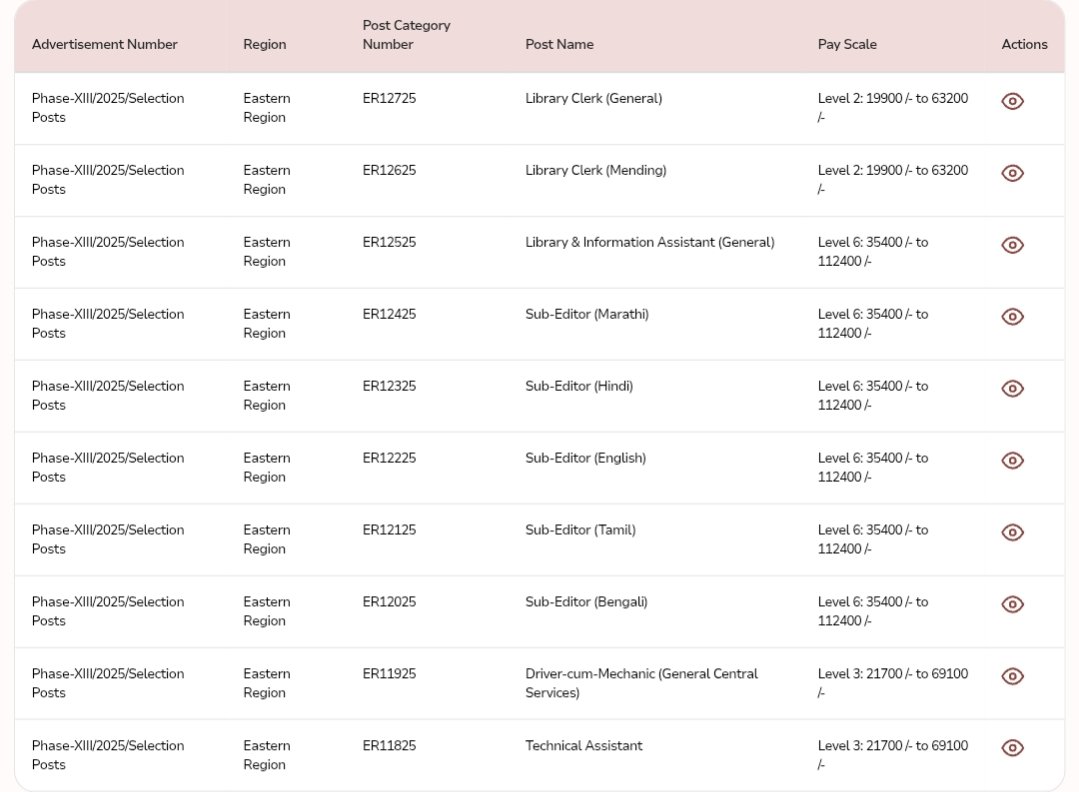Screen dimensions: 1079x792
Task: Click post category number ER11925
Action: click(x=389, y=673)
